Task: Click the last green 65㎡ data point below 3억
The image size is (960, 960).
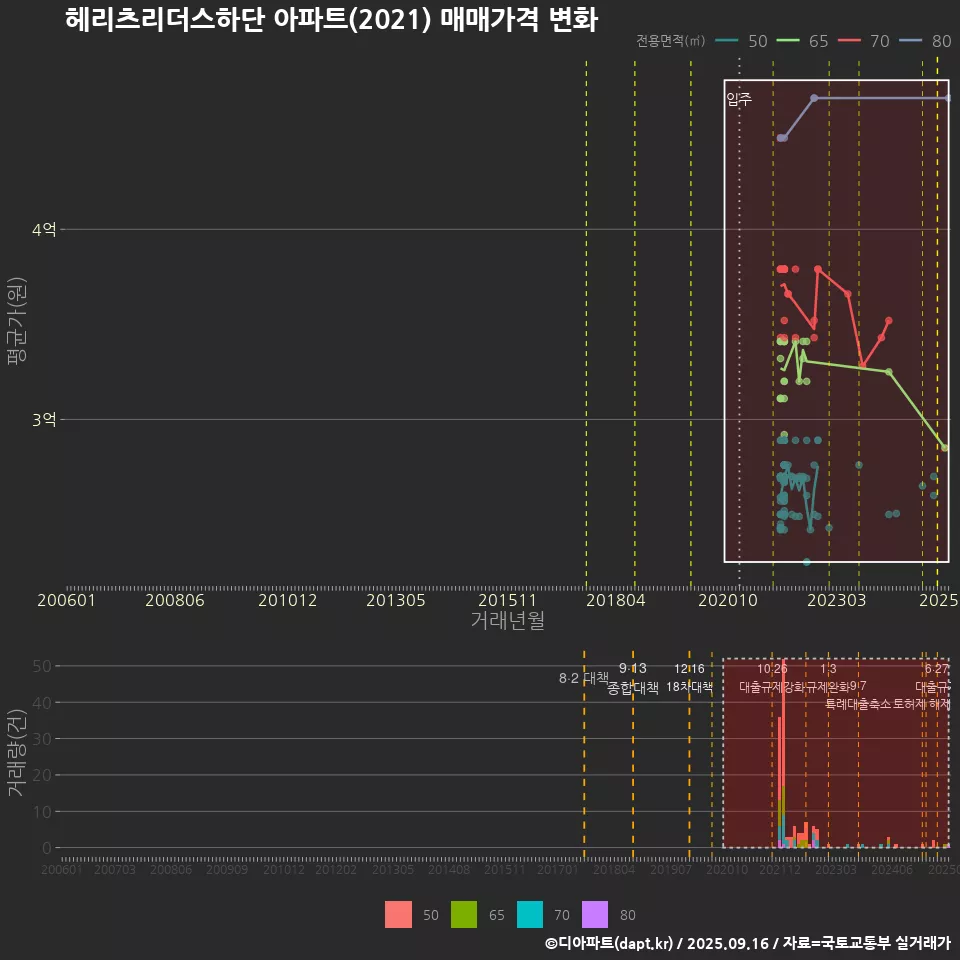Action: point(945,448)
